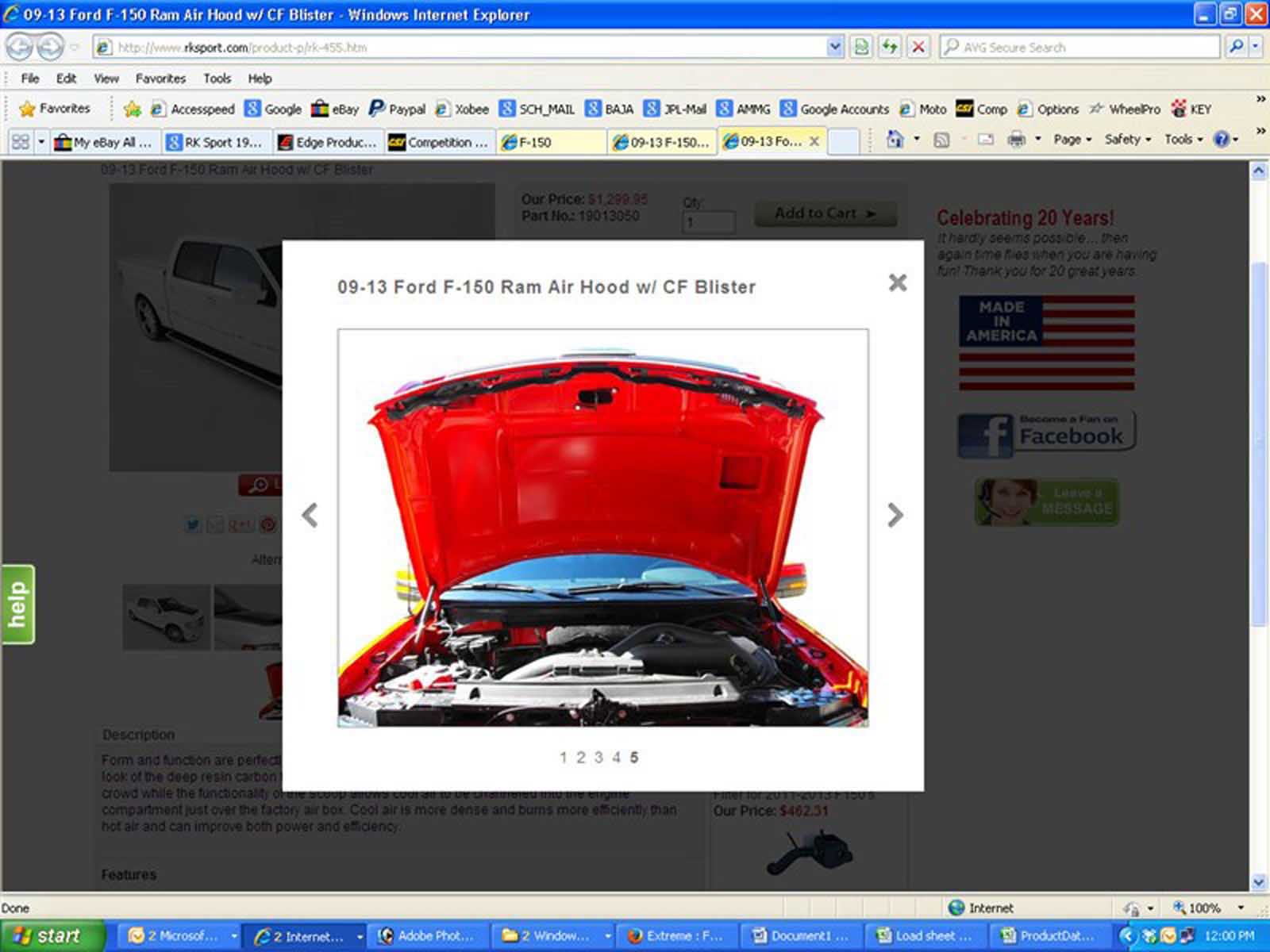Jump to image 3 in gallery

click(x=598, y=758)
